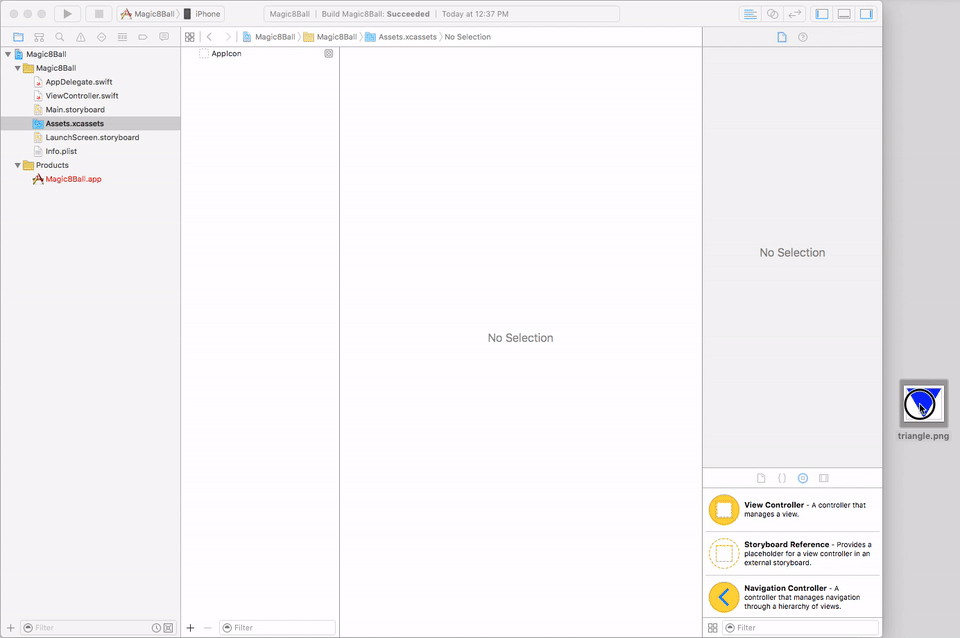The image size is (960, 638).
Task: Show related items grid icon in jump bar
Action: pos(190,37)
